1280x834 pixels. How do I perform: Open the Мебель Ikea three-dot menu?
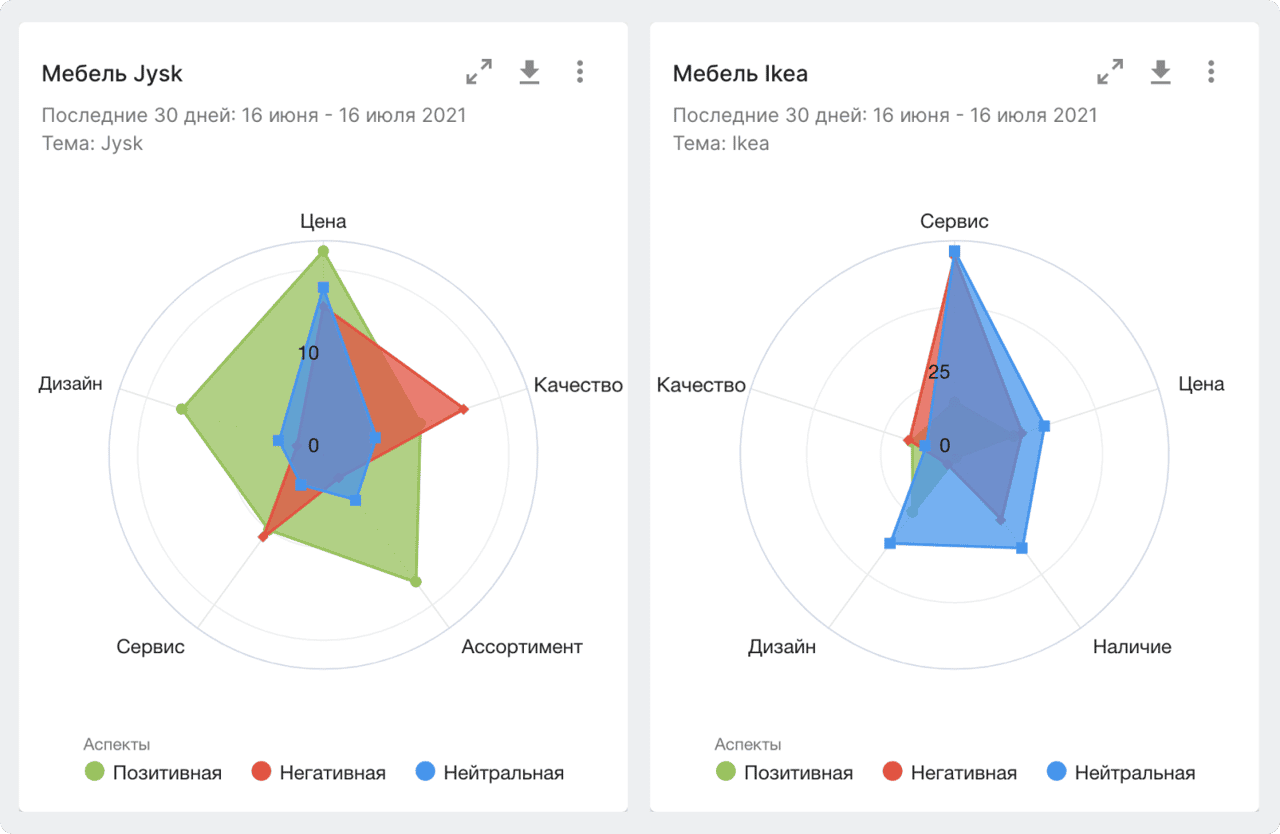tap(1211, 72)
